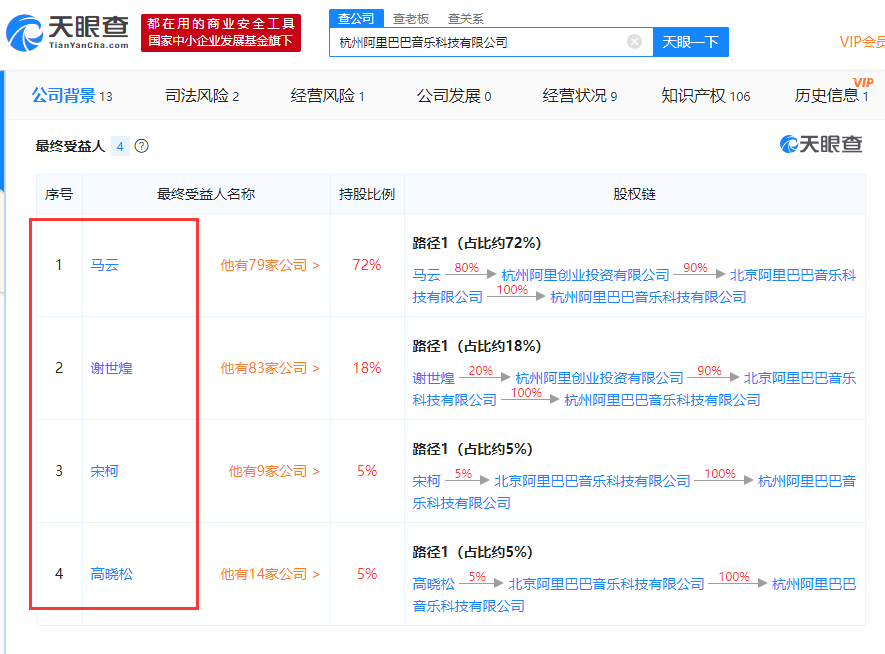Click the 股权链 column header
The width and height of the screenshot is (885, 654).
click(x=634, y=194)
